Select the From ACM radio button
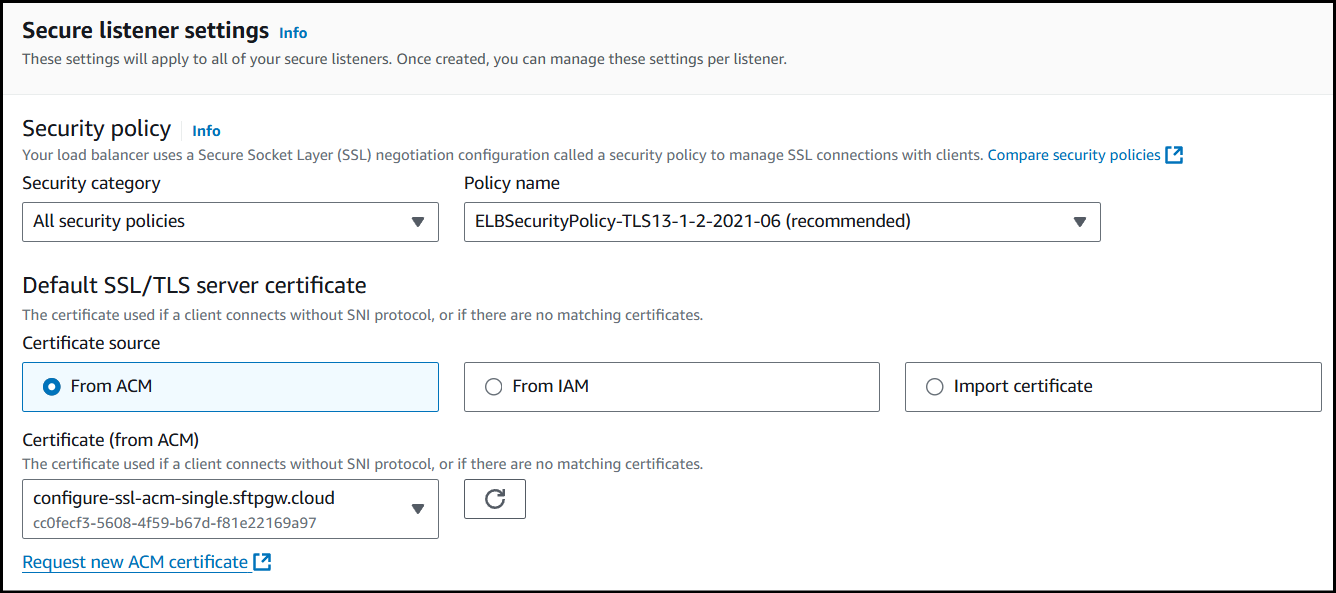The height and width of the screenshot is (593, 1336). (x=52, y=387)
